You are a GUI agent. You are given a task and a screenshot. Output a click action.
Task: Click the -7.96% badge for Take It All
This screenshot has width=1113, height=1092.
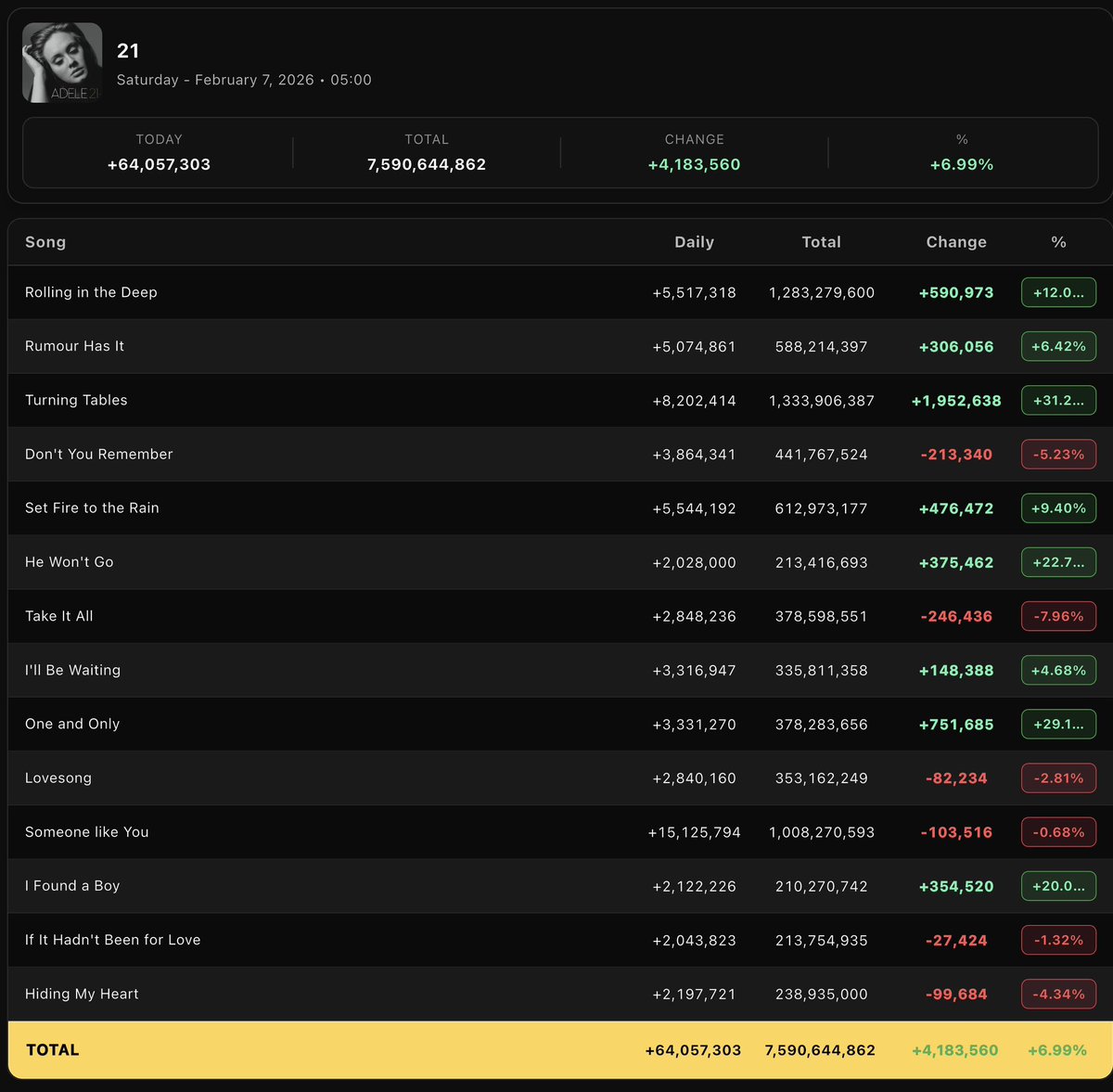[x=1058, y=616]
